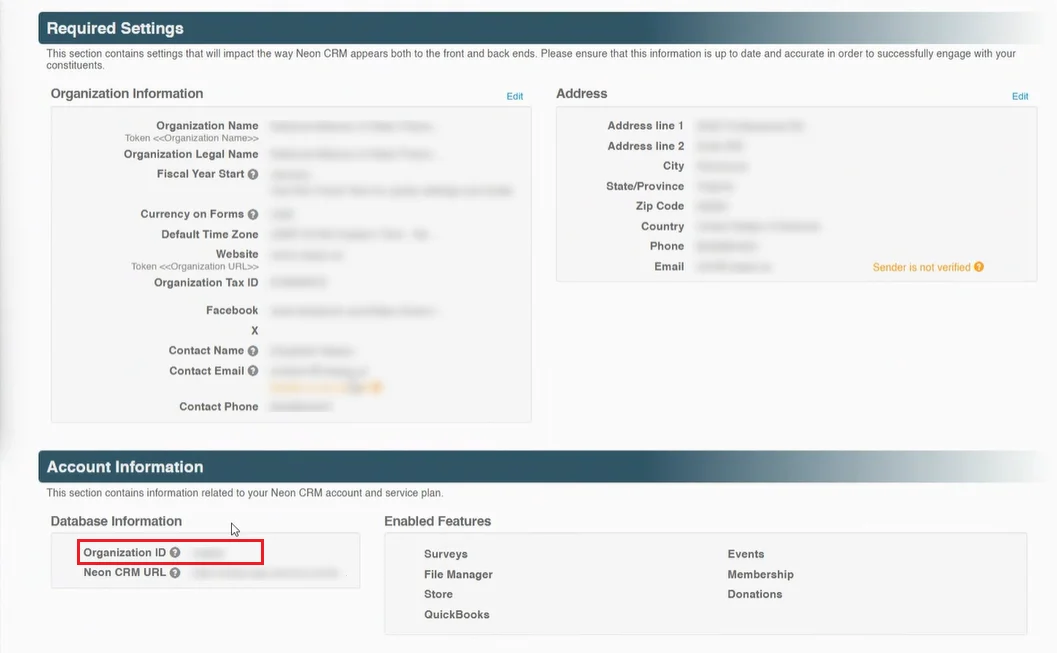Image resolution: width=1057 pixels, height=653 pixels.
Task: Click the Account Information section header
Action: click(125, 467)
